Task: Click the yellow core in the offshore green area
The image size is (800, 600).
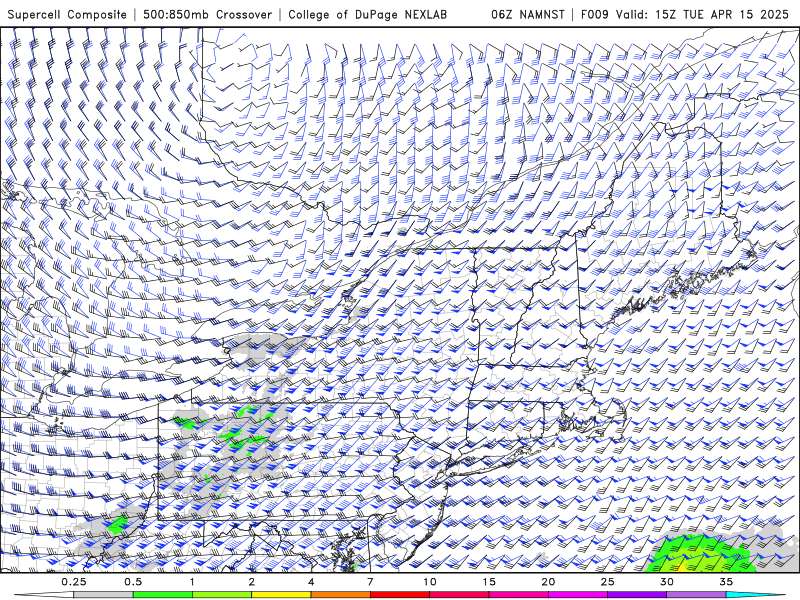Action: [680, 567]
